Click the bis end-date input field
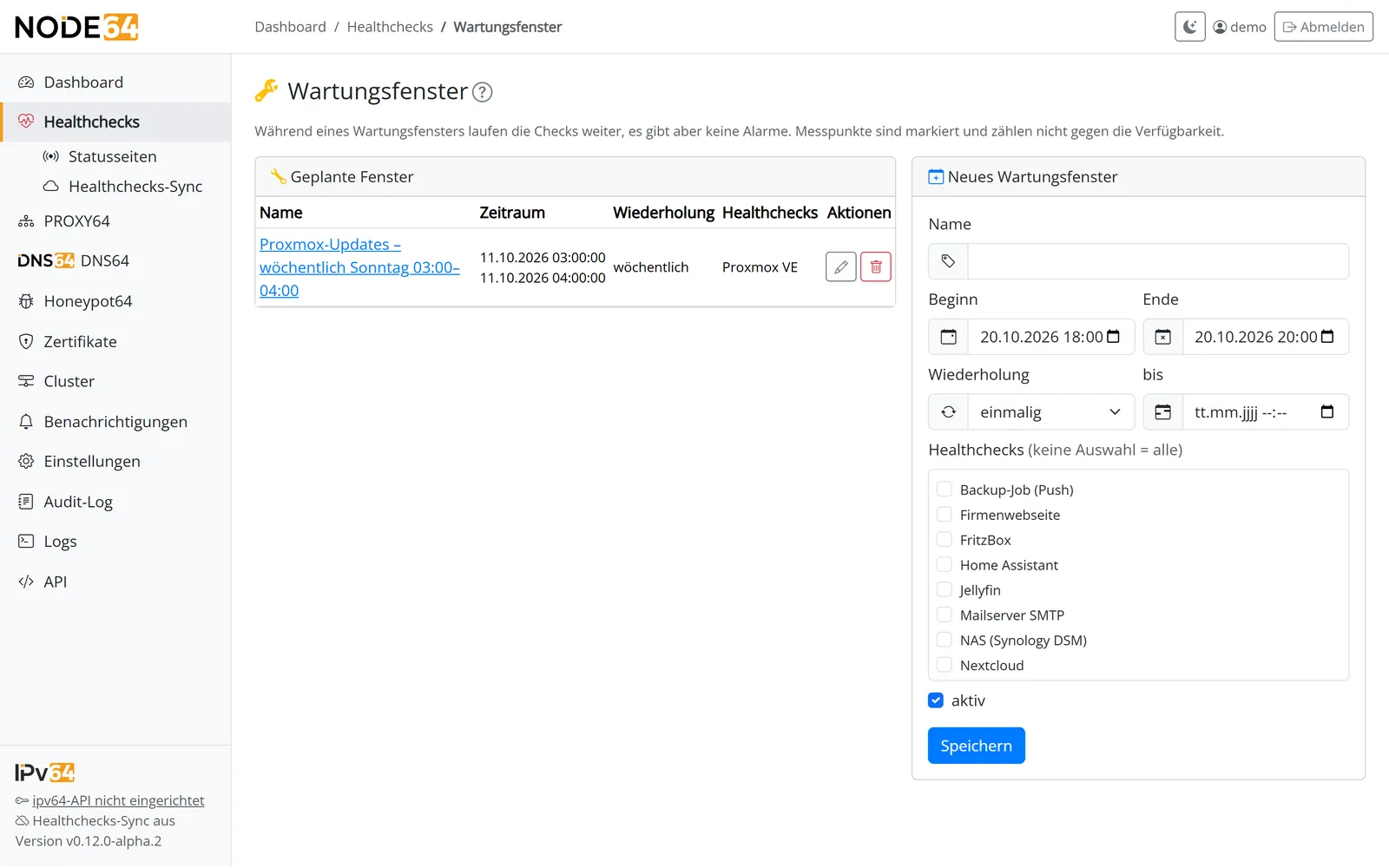The width and height of the screenshot is (1389, 868). (x=1265, y=412)
